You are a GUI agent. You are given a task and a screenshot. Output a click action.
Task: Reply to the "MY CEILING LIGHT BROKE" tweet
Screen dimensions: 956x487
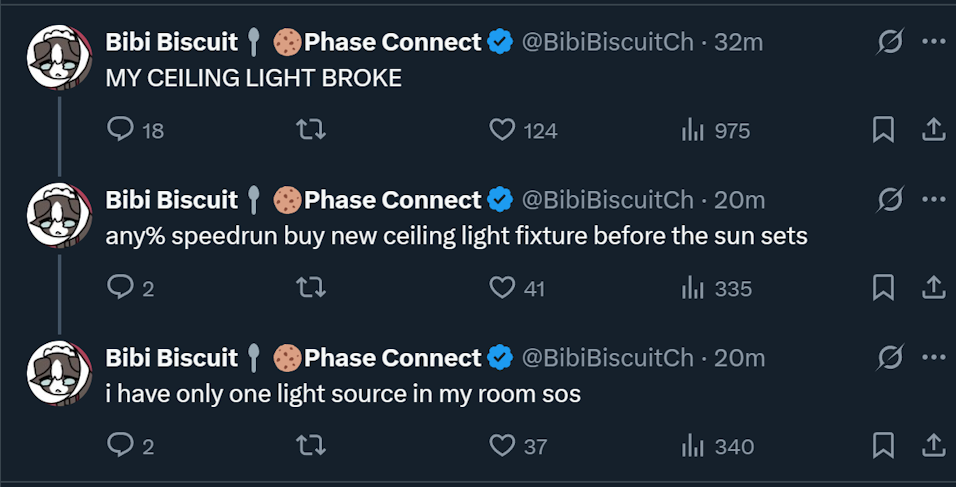[x=121, y=130]
